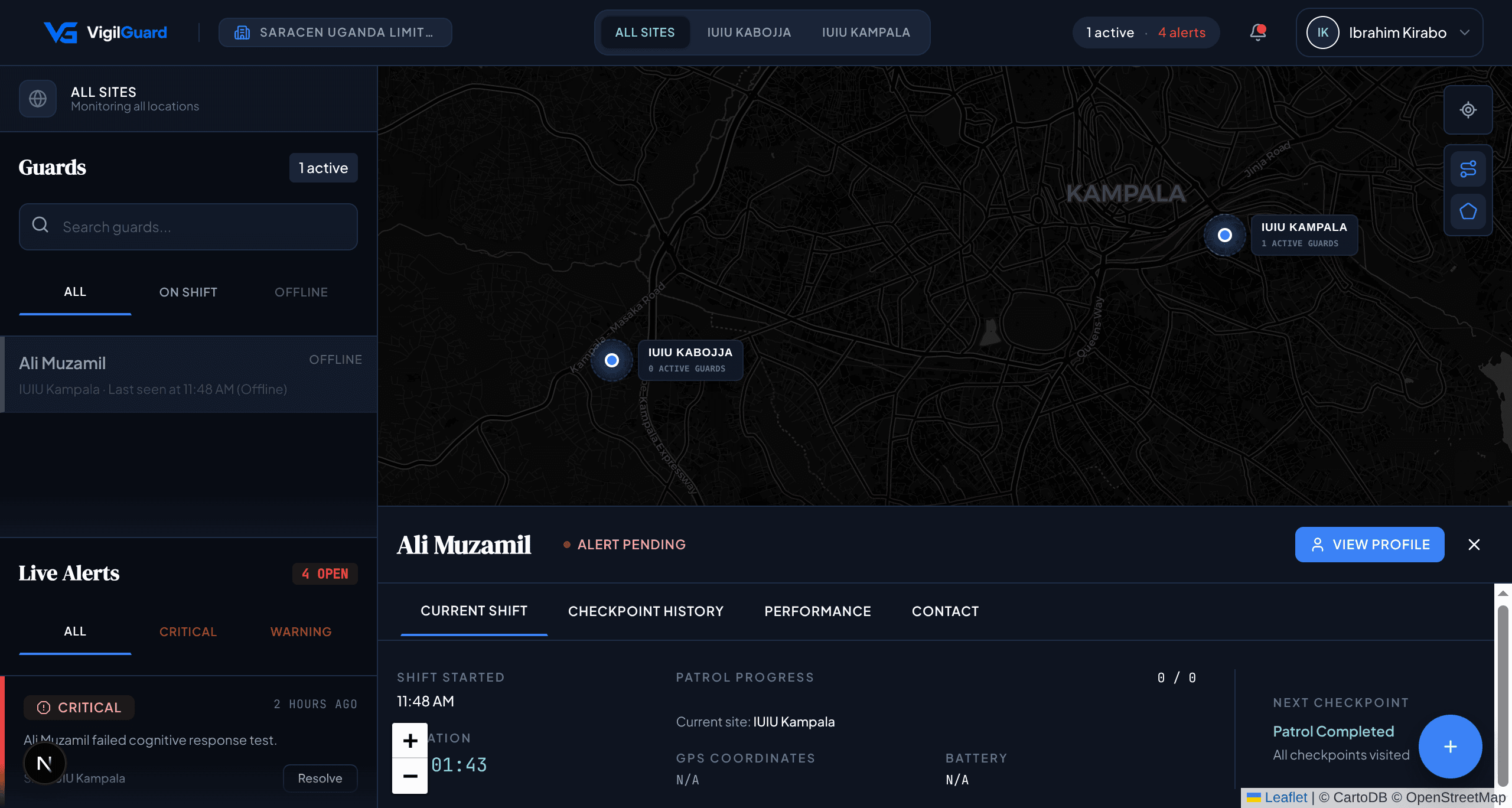Switch to IUIU KABOJJA site tab

748,32
